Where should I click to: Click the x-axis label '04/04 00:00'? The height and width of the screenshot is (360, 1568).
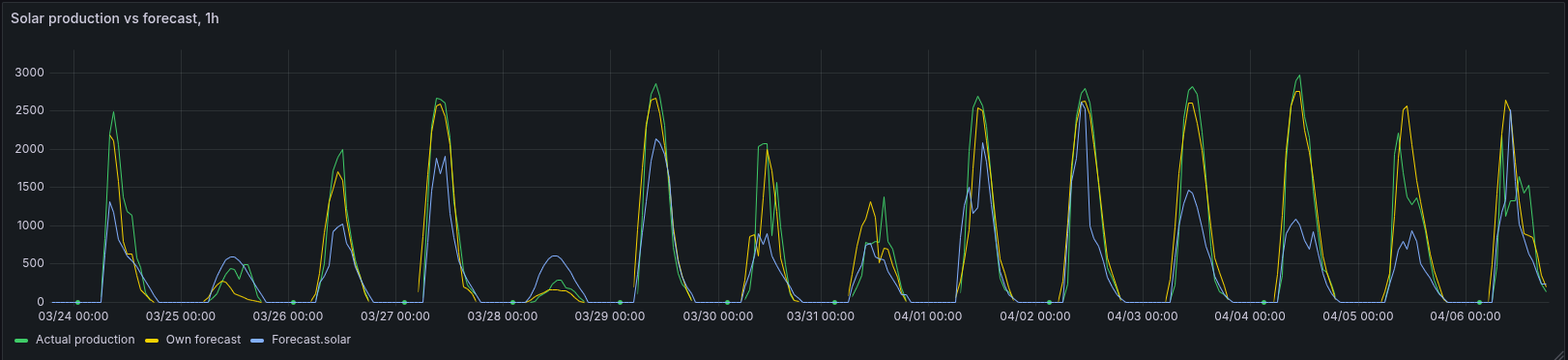[1250, 316]
